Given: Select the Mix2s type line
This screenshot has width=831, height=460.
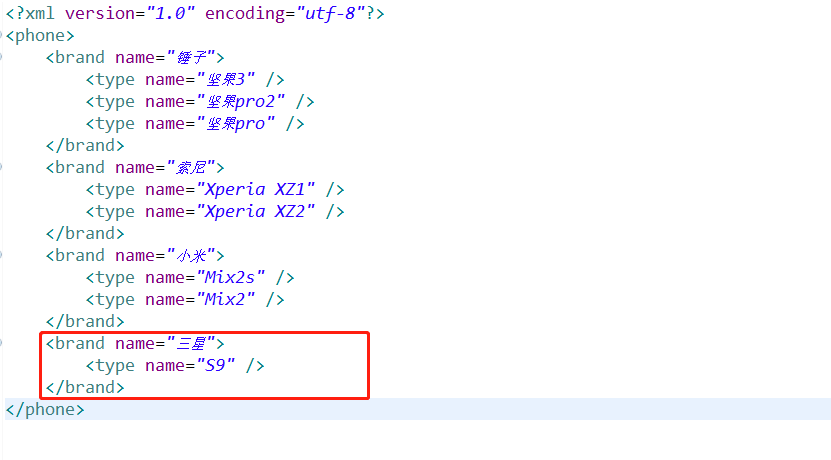Looking at the screenshot, I should [x=190, y=277].
